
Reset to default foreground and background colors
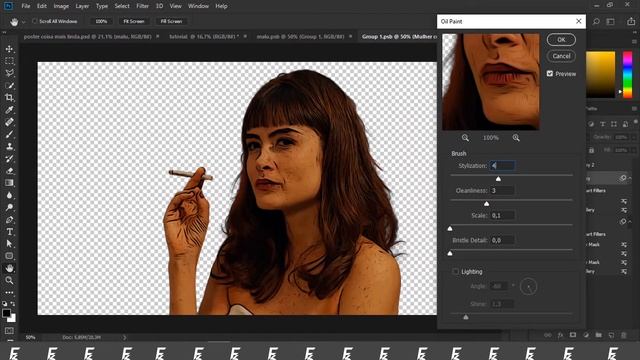pos(4,304)
